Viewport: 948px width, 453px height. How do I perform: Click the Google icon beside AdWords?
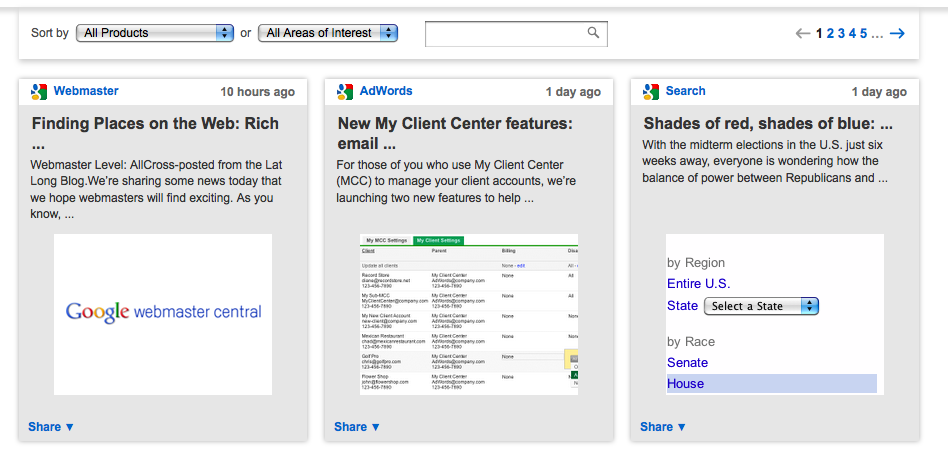345,92
